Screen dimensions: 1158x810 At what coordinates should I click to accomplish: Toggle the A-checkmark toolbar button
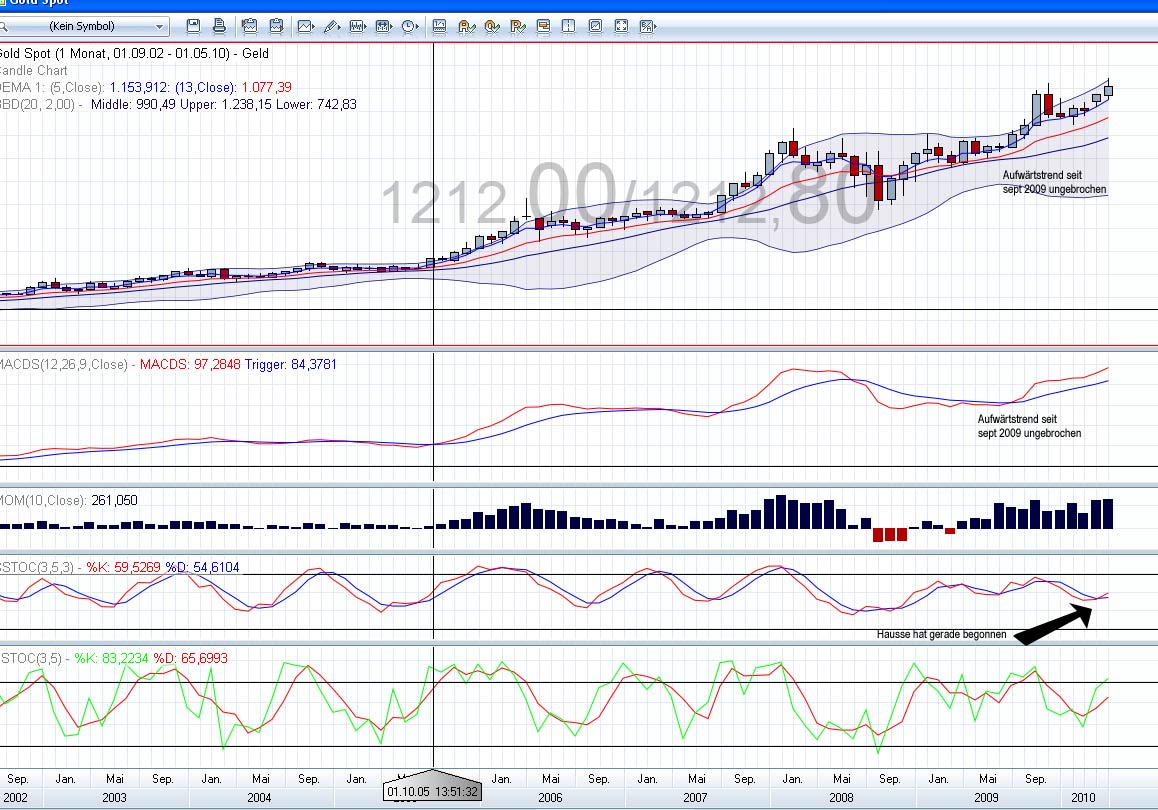pos(465,26)
